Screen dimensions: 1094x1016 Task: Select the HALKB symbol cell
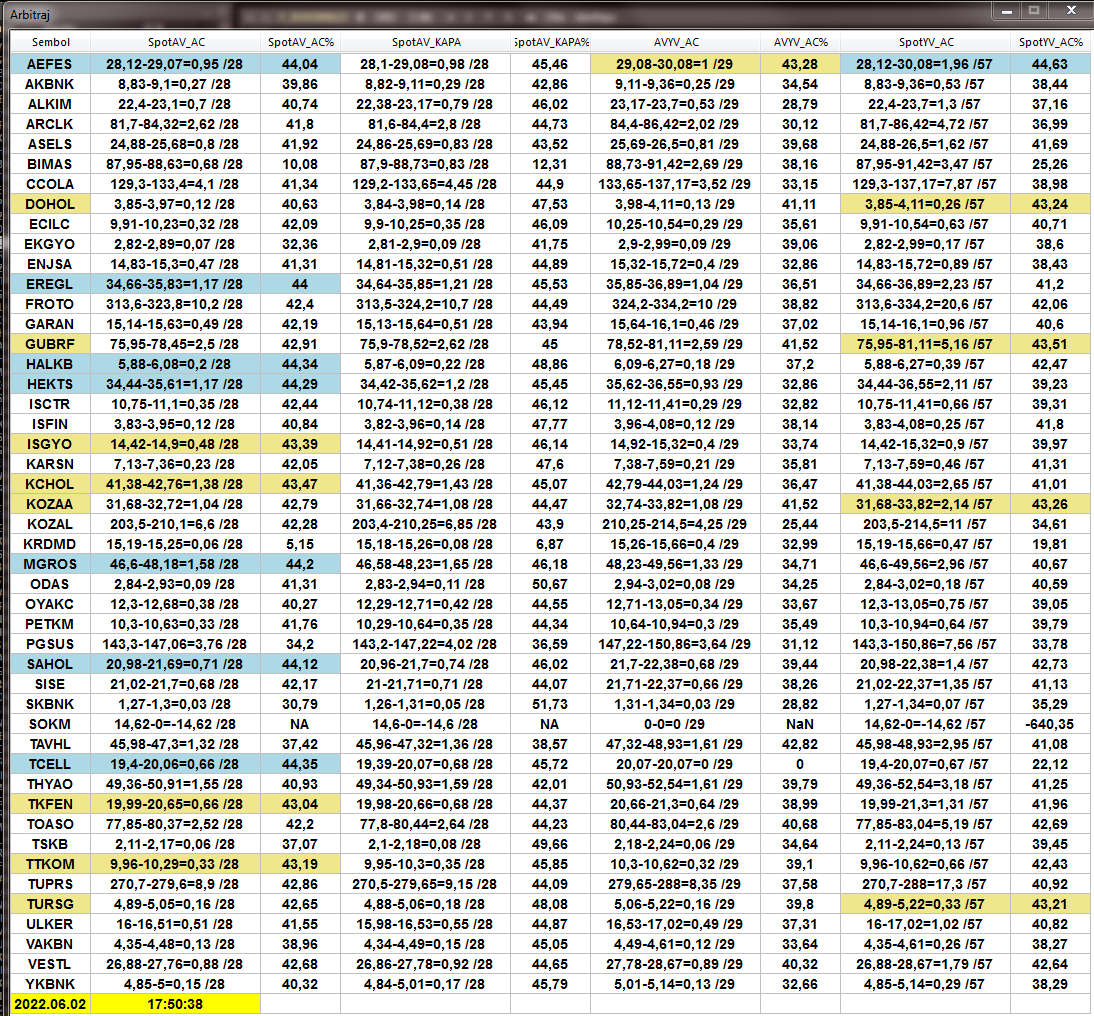[x=50, y=364]
